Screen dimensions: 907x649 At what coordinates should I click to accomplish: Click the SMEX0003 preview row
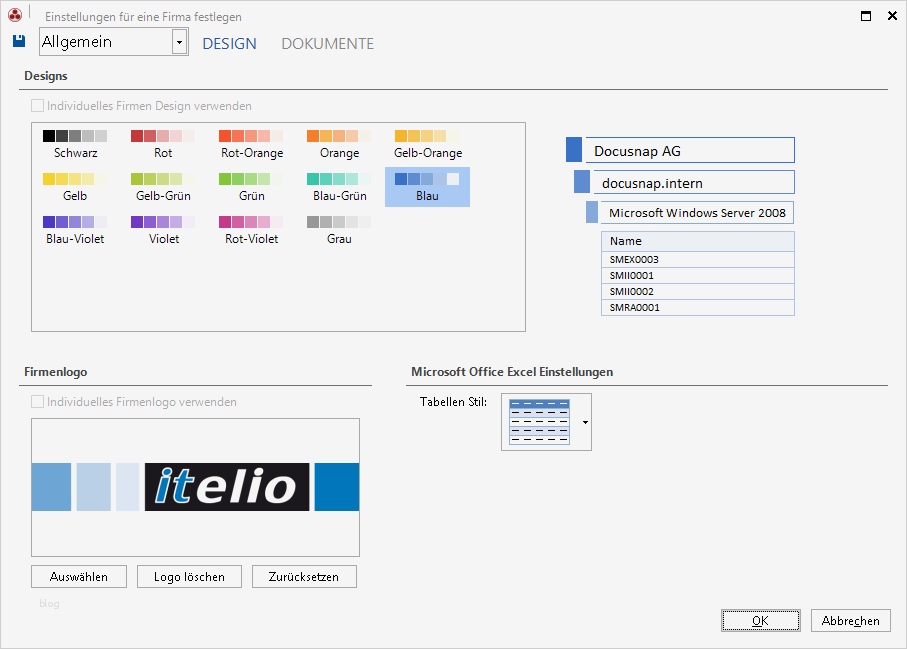point(698,259)
